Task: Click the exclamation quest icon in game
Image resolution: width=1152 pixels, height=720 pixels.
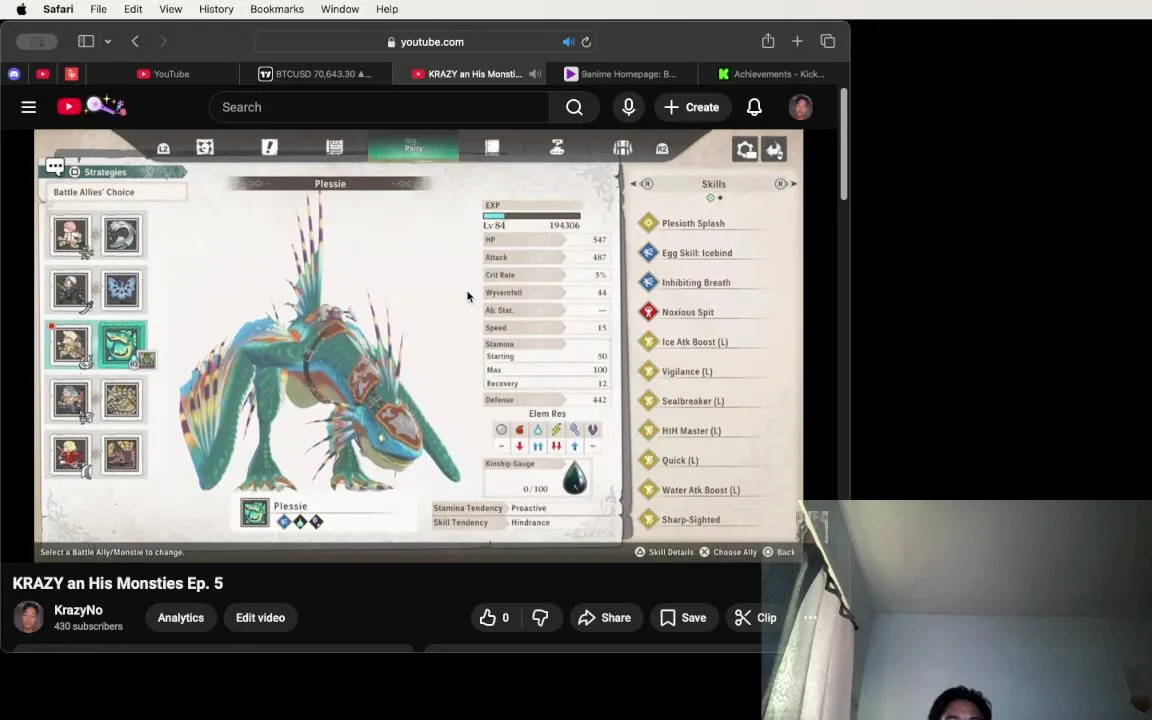Action: coord(270,147)
